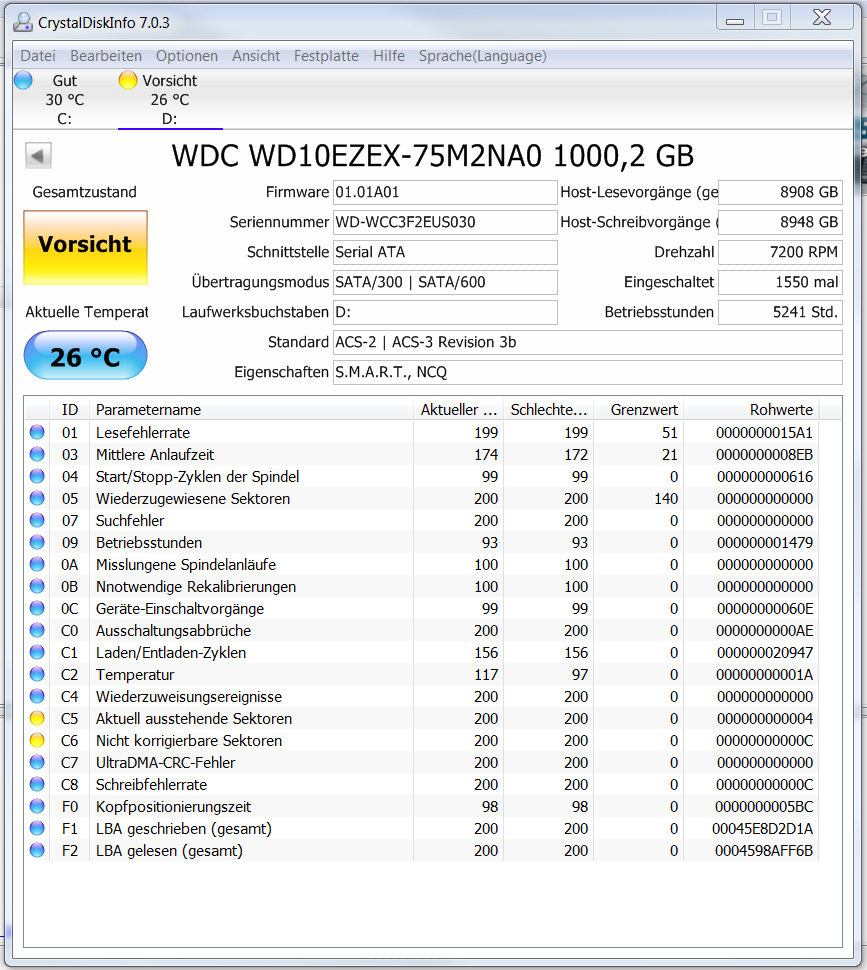Click raw value 00045E8D2D1A
This screenshot has height=970, width=867.
click(x=762, y=828)
